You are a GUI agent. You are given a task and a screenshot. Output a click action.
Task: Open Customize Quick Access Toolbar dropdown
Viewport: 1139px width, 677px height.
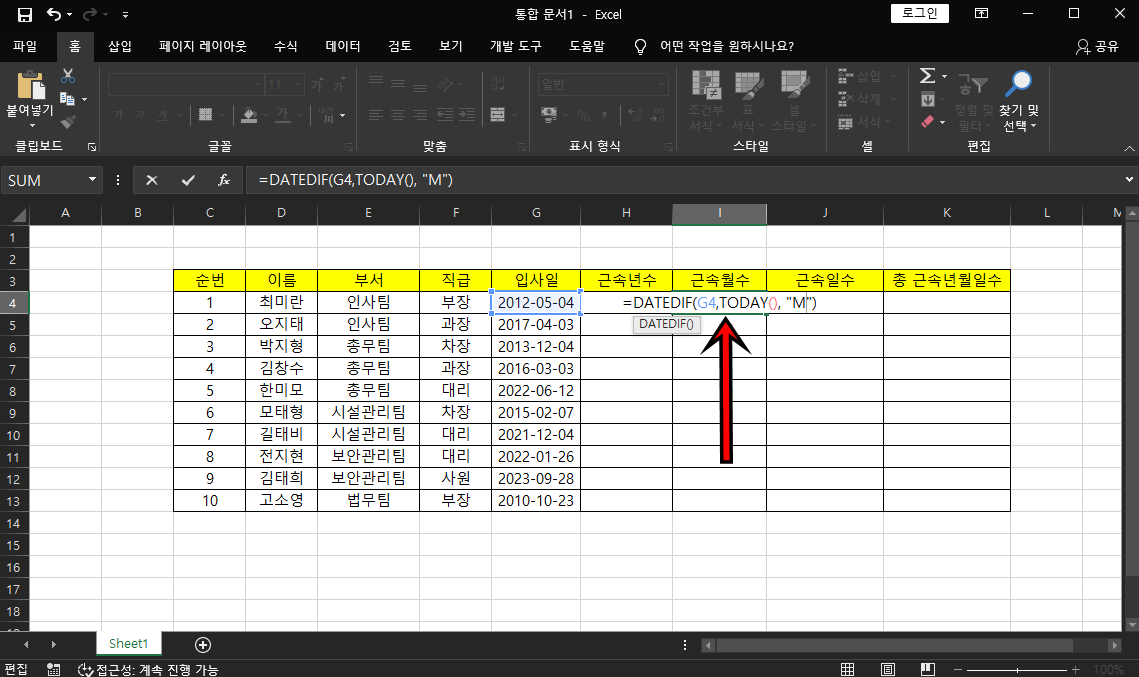(126, 15)
